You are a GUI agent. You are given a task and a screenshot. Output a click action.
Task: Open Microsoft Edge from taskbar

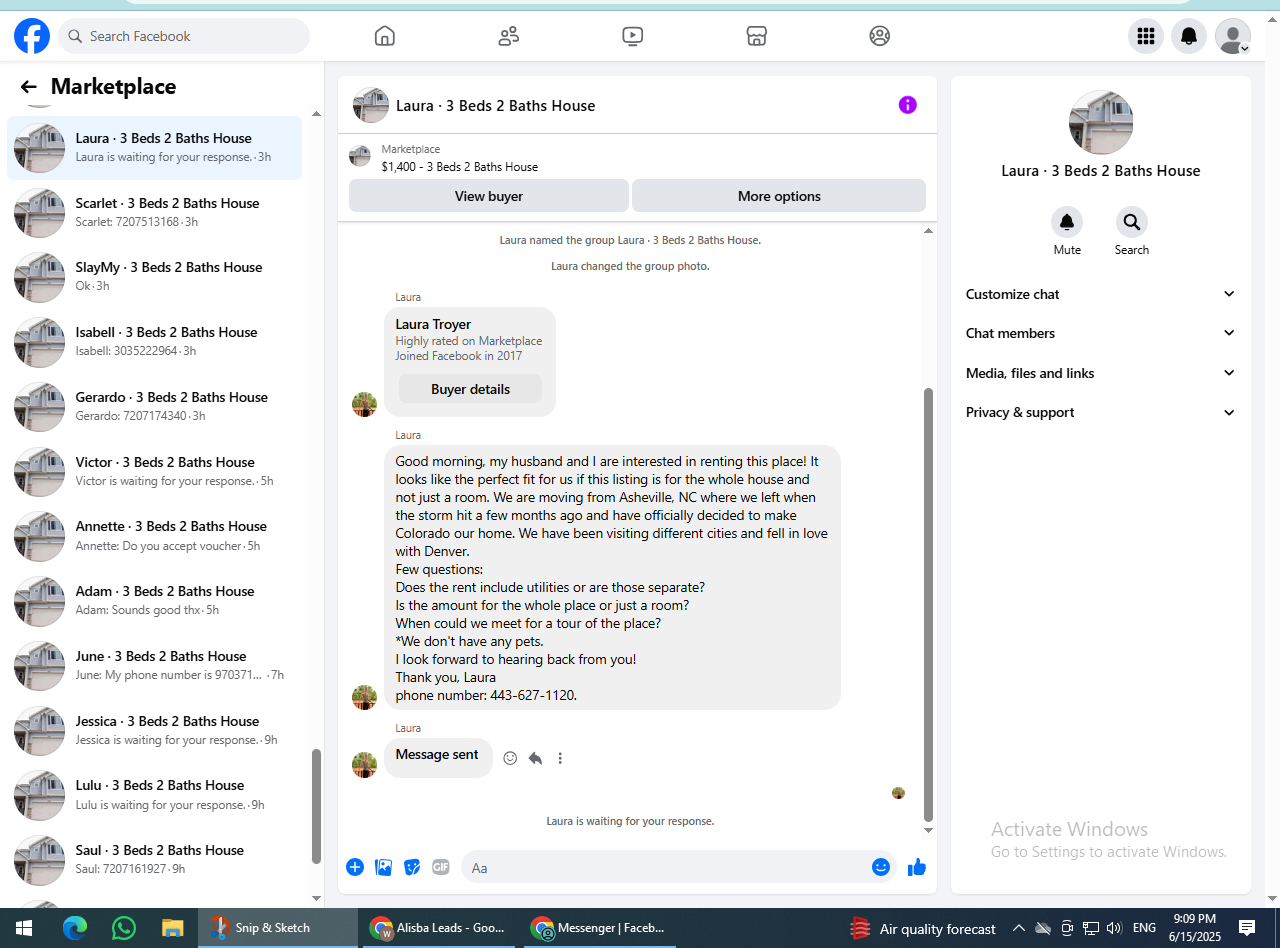coord(75,928)
